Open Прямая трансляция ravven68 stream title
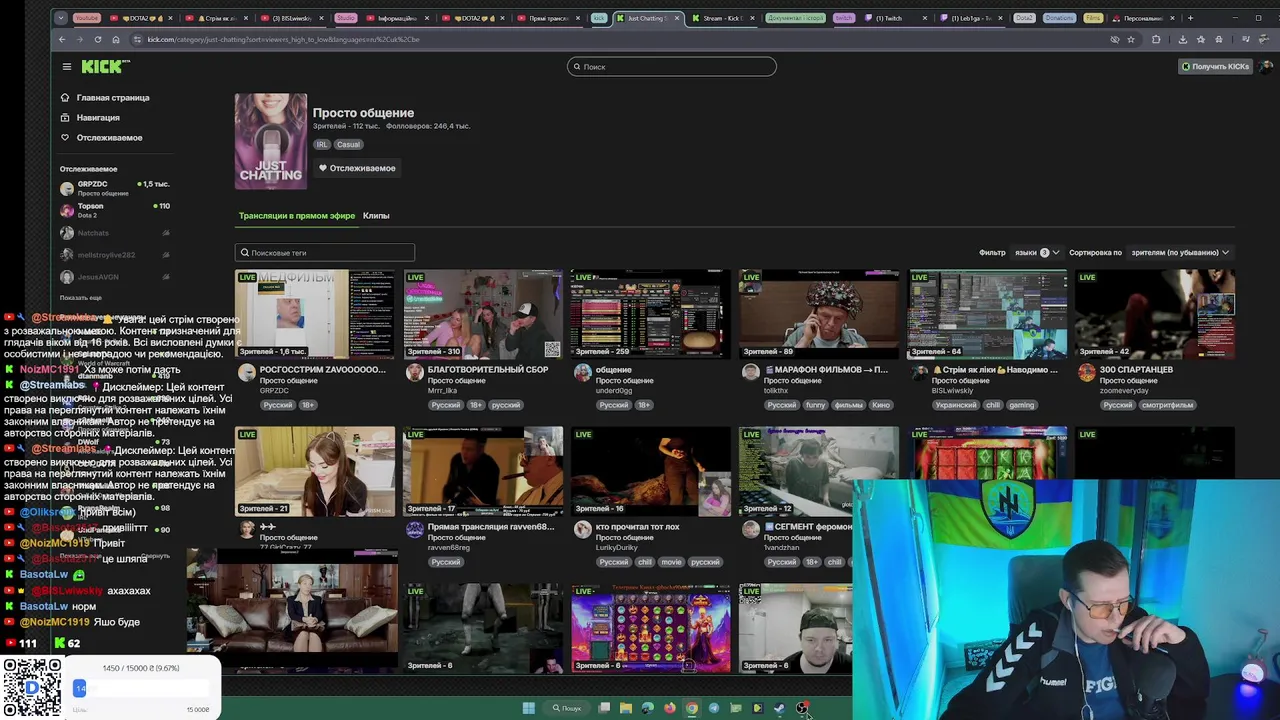This screenshot has width=1280, height=720. [490, 527]
